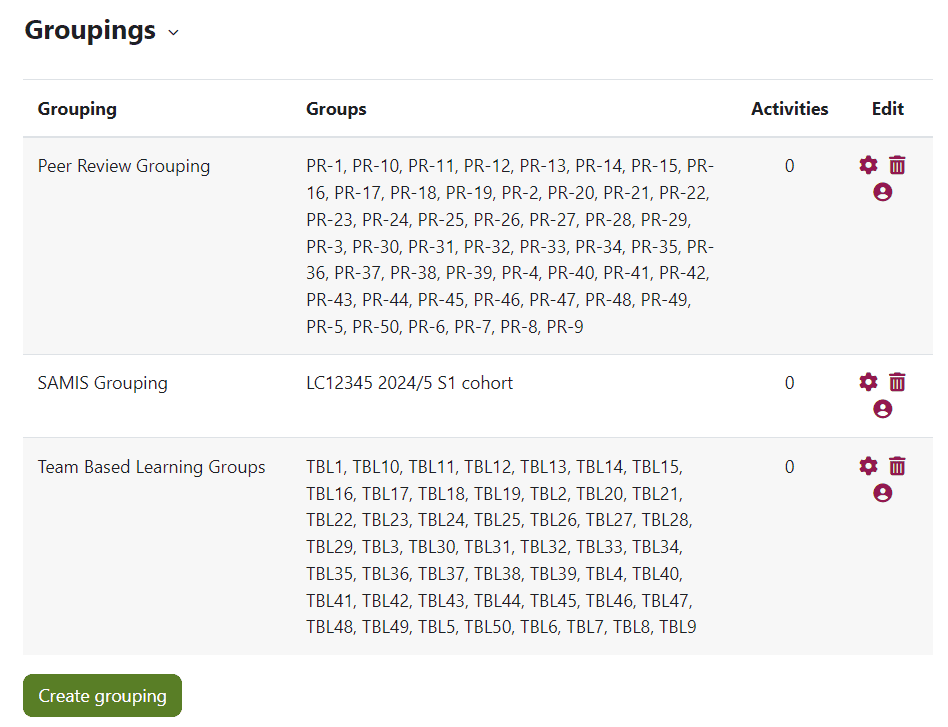The height and width of the screenshot is (727, 948).
Task: Click the Activities column header
Action: 789,109
